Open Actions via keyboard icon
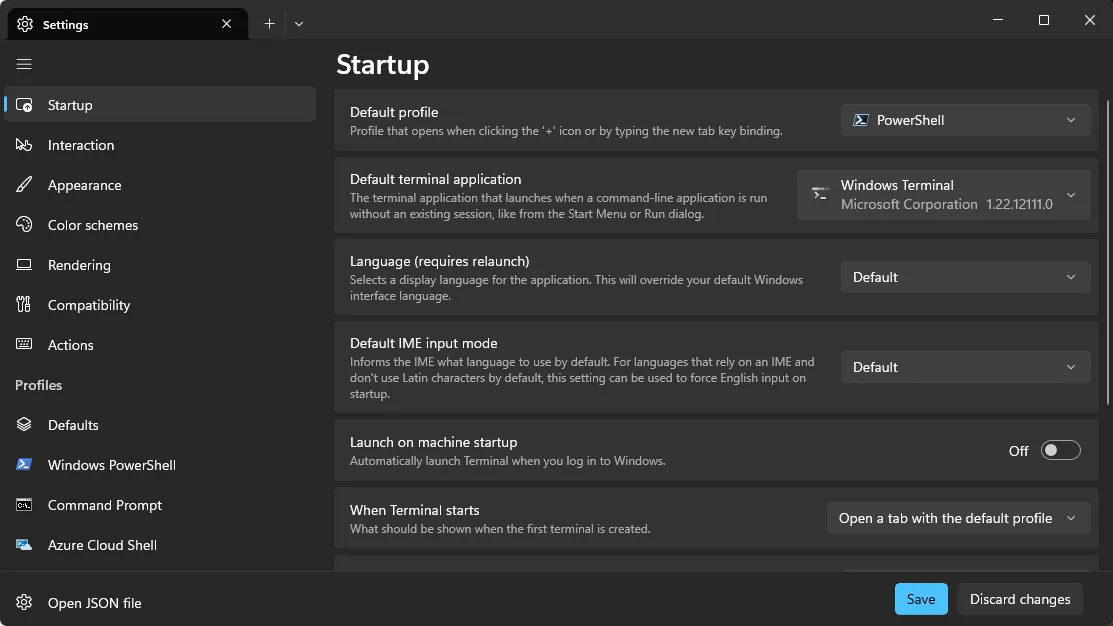 [24, 345]
